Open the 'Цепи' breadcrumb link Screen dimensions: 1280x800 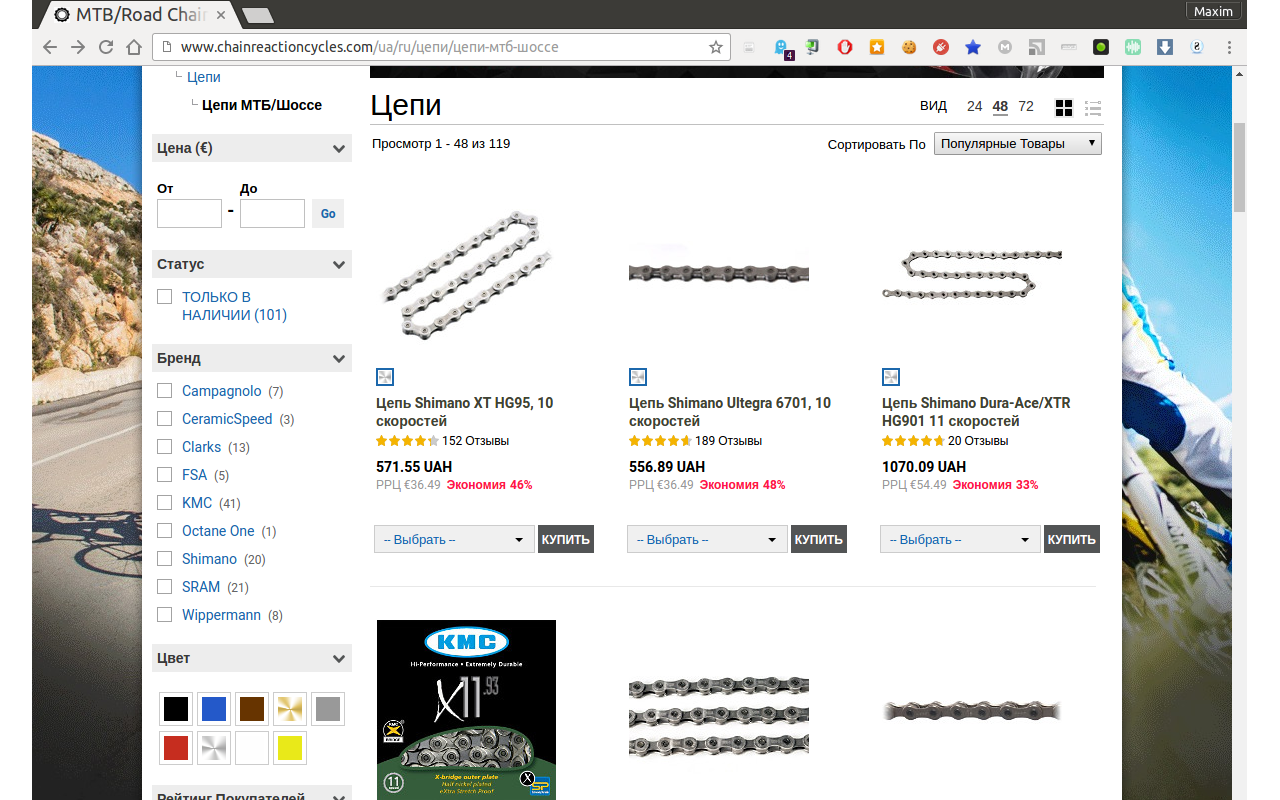tap(204, 77)
